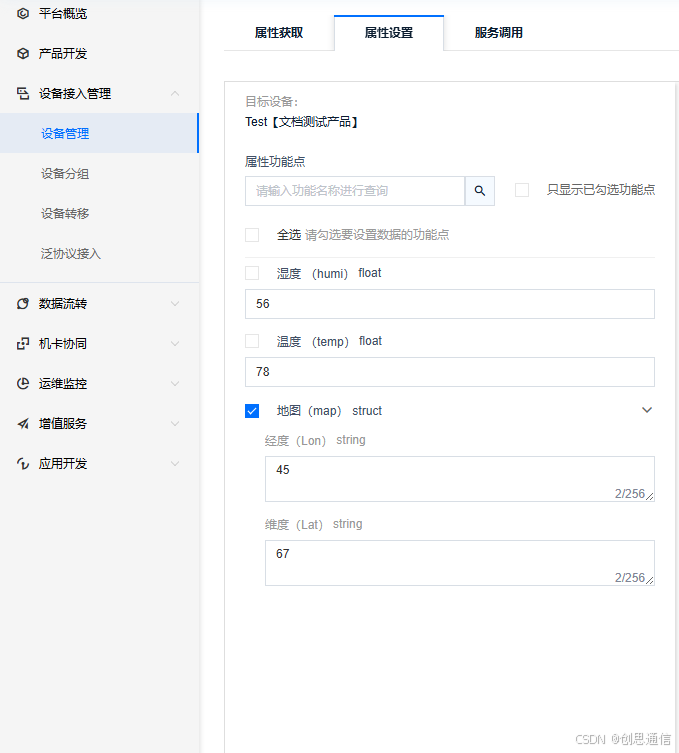679x753 pixels.
Task: Open 设备管理 in the sidebar
Action: (x=99, y=134)
